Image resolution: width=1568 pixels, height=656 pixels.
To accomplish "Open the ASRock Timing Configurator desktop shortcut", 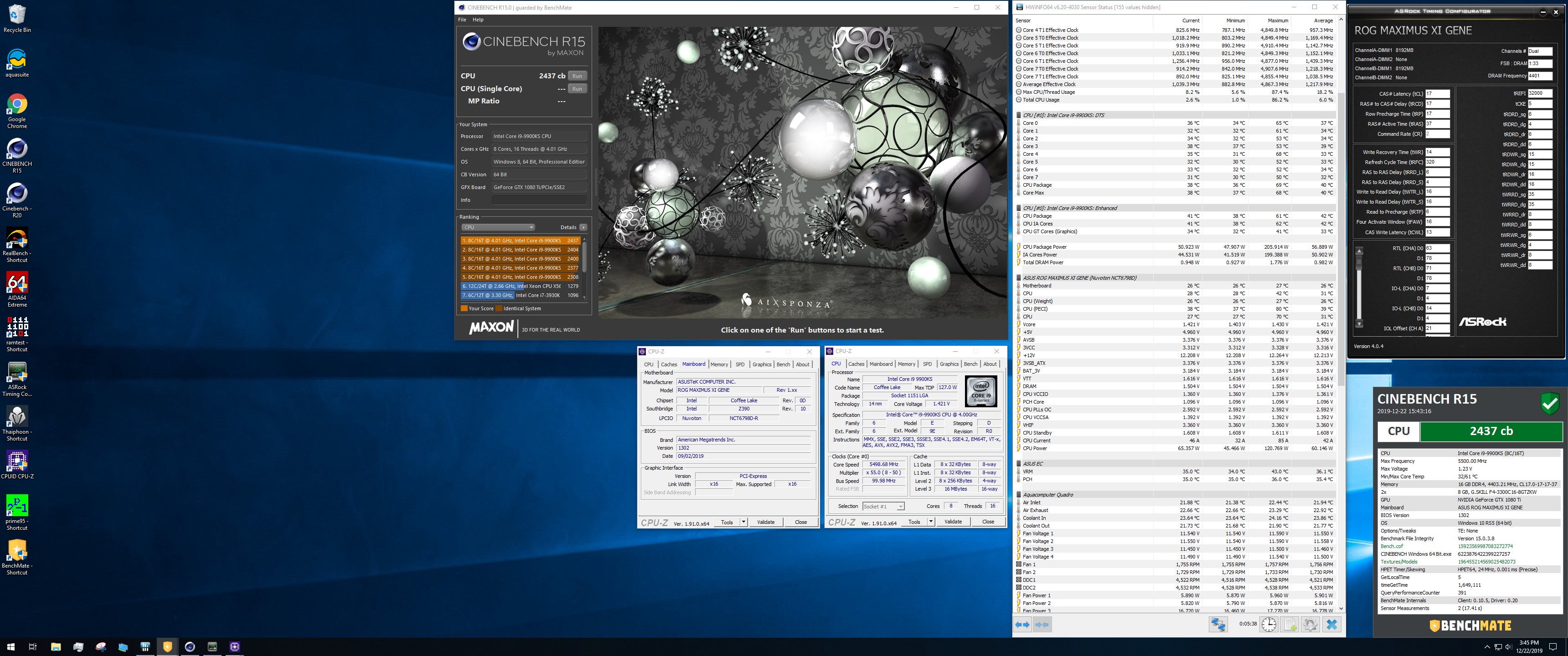I will (x=17, y=379).
